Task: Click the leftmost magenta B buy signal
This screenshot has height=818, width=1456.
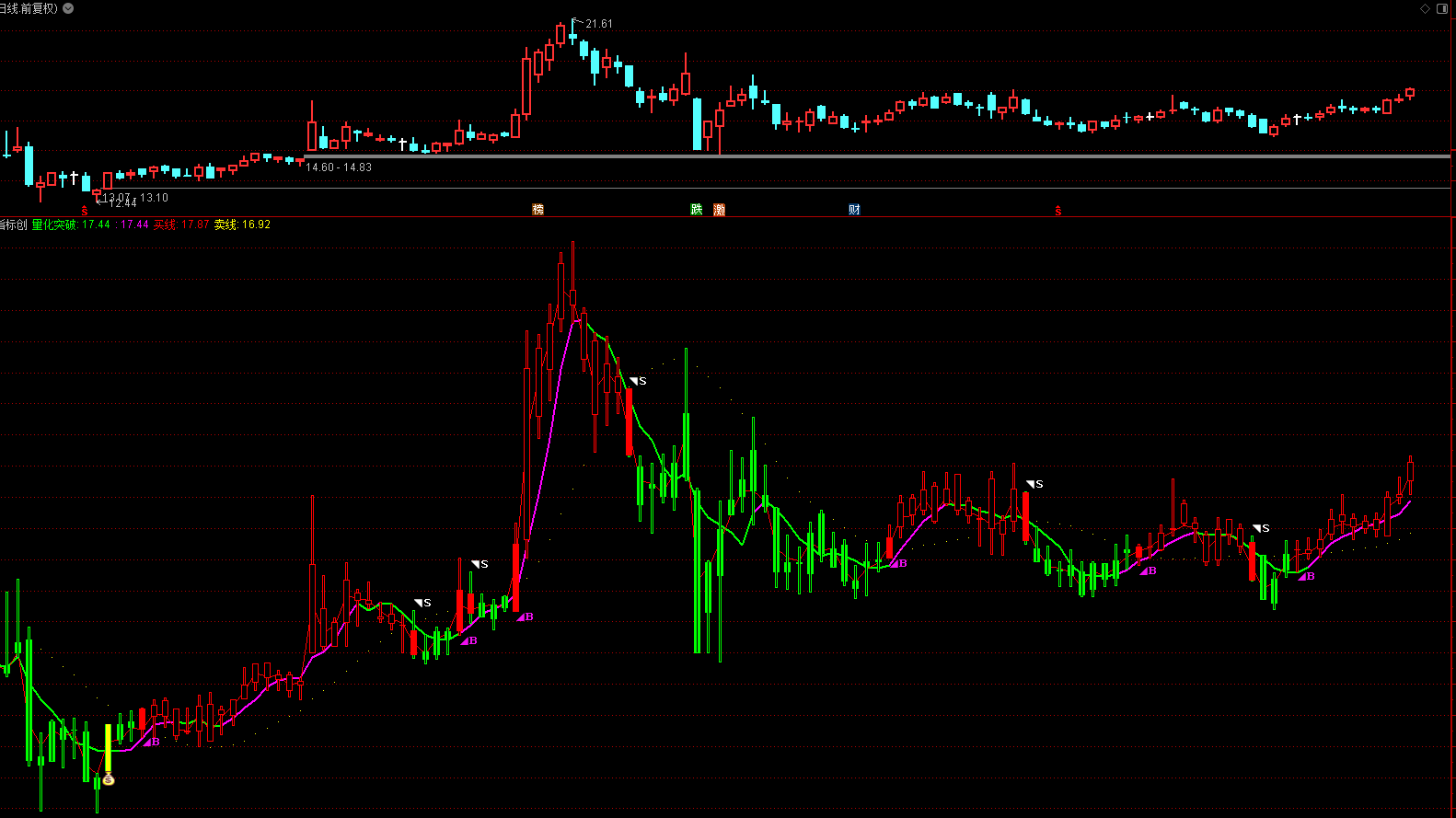Action: coord(153,742)
